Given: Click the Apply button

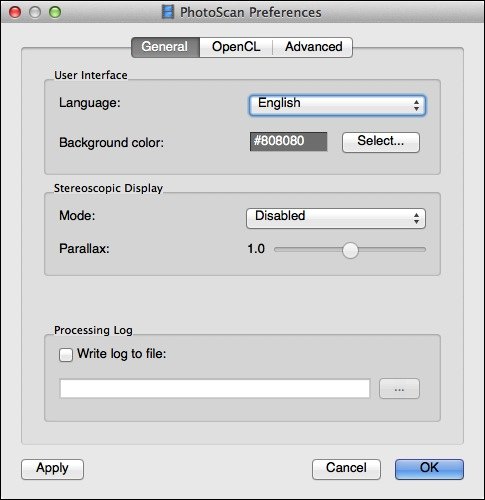Looking at the screenshot, I should (x=52, y=469).
